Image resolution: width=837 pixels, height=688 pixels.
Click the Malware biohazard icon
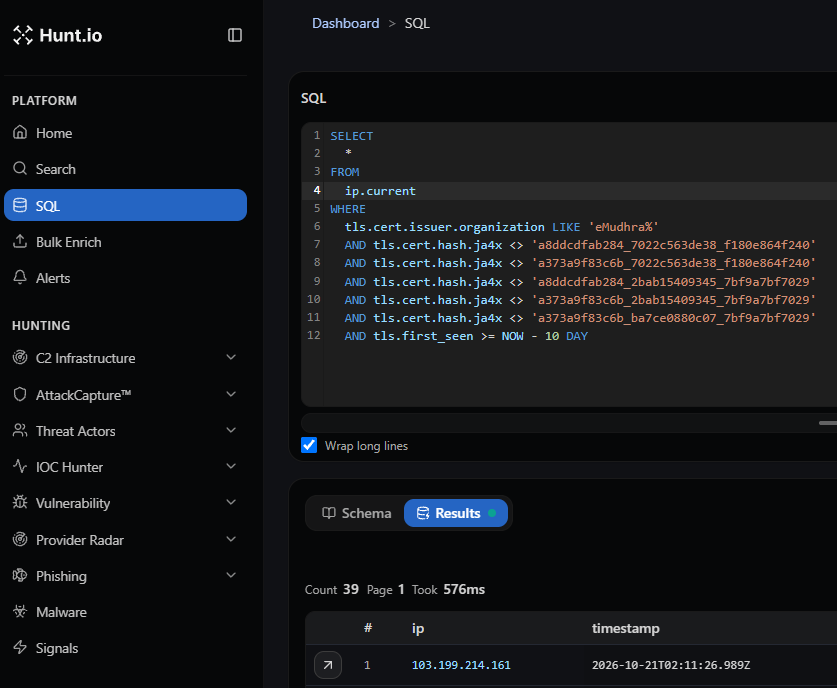(20, 612)
